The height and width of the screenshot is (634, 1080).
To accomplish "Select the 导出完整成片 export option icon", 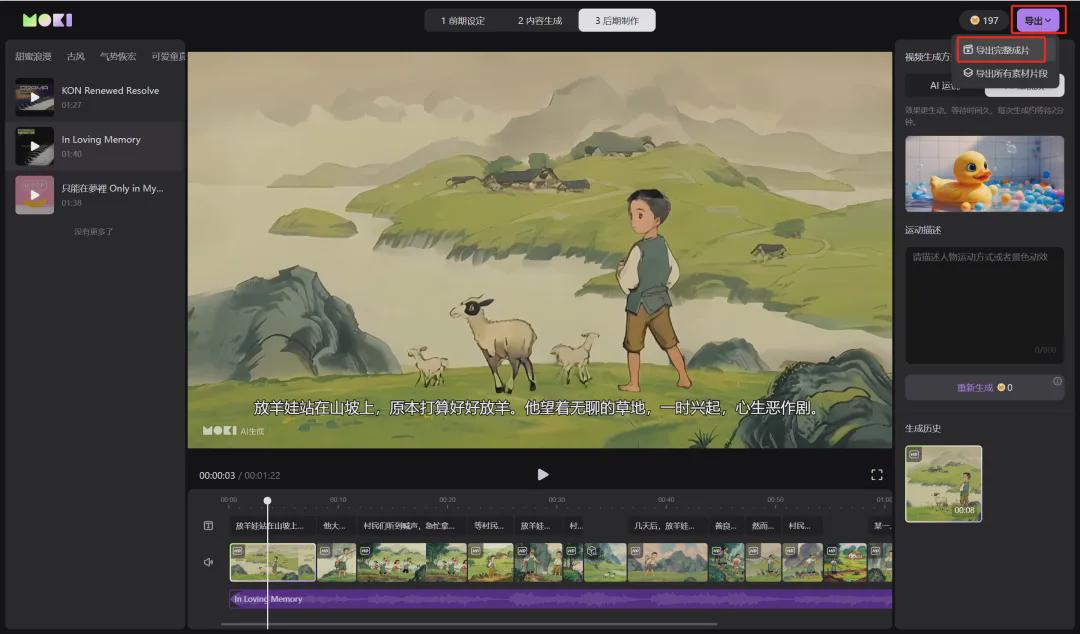I will pyautogui.click(x=969, y=47).
